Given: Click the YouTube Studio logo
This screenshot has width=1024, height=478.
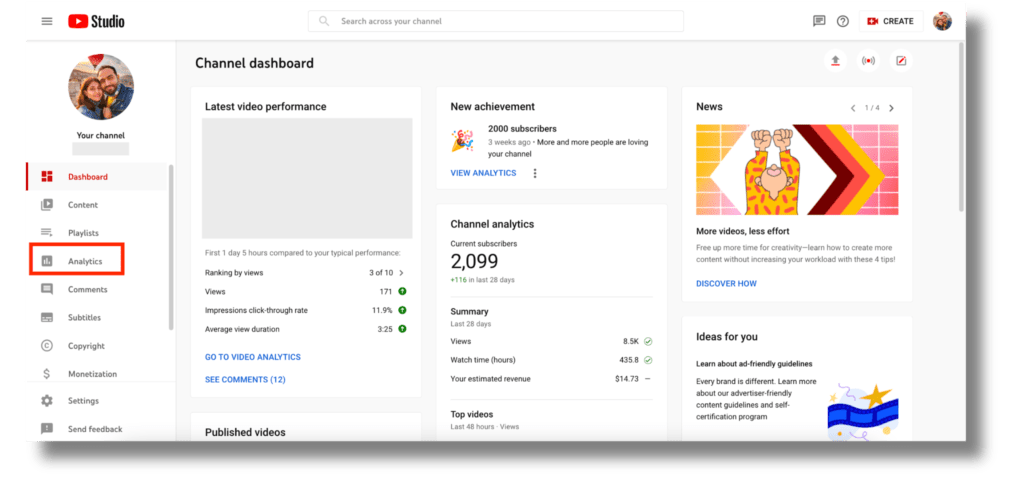Looking at the screenshot, I should point(96,21).
